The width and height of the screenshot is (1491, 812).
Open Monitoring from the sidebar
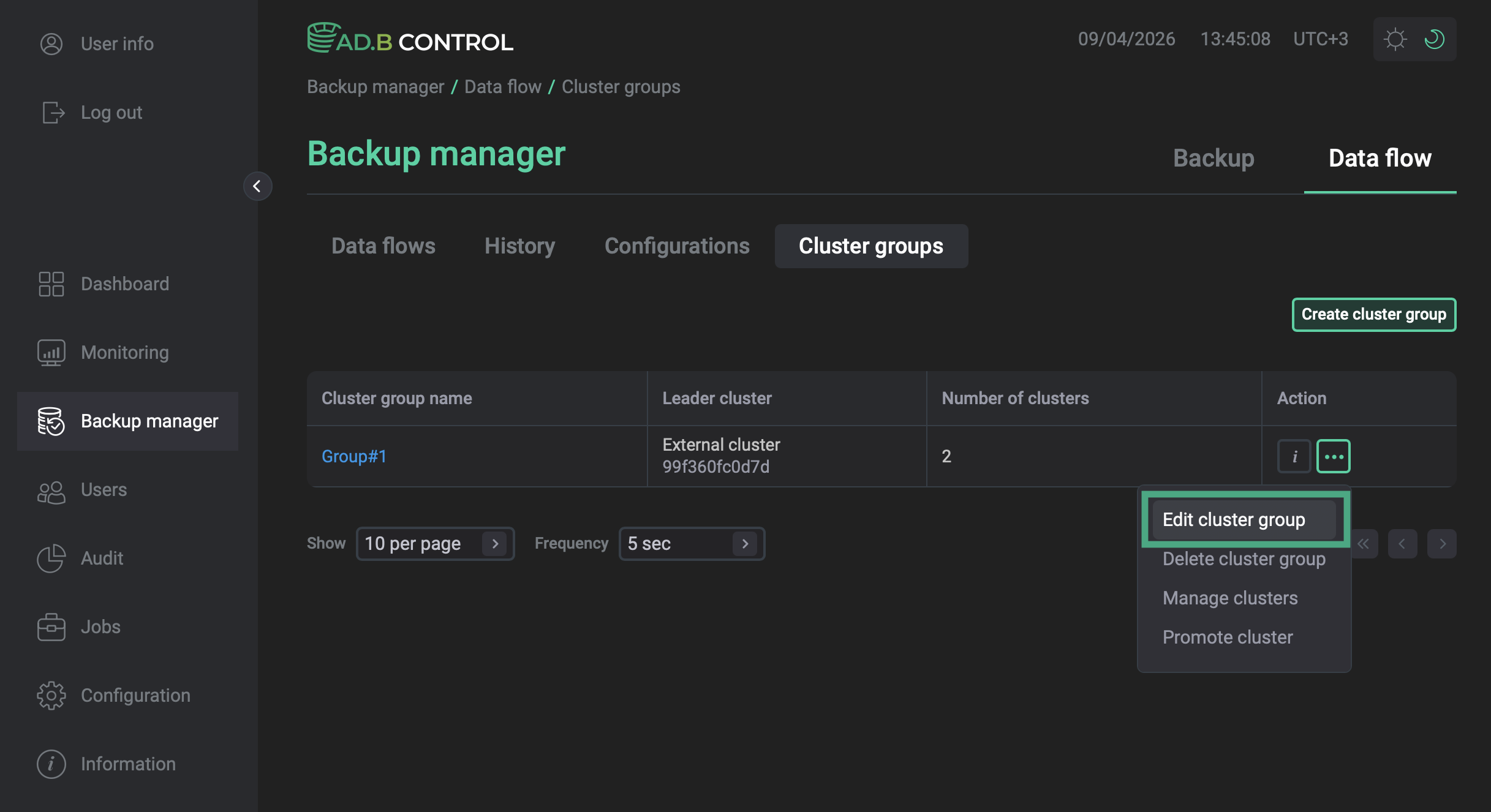(x=51, y=353)
